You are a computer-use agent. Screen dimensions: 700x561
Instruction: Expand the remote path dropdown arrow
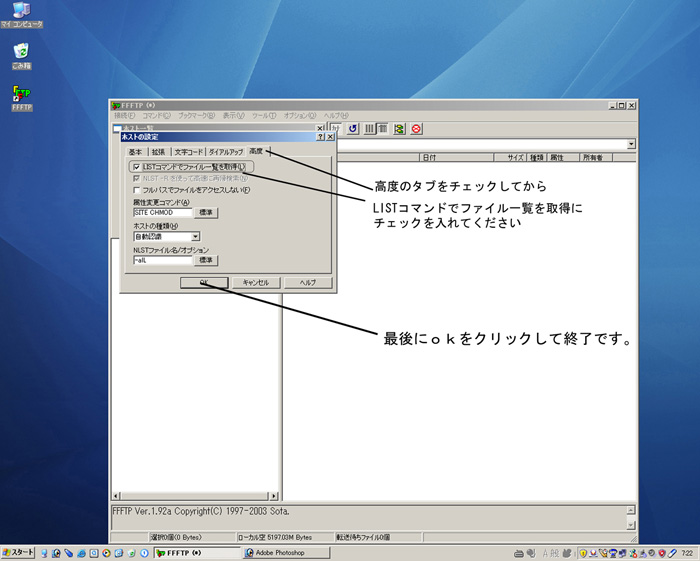[631, 144]
